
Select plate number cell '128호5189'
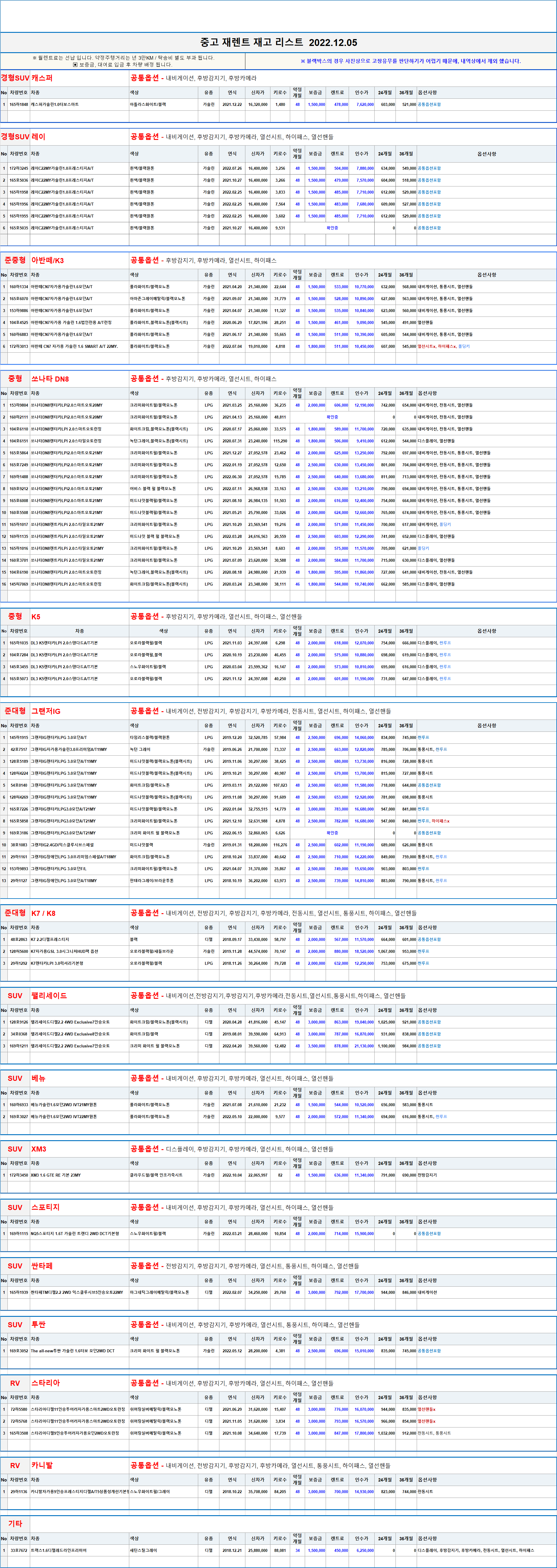tap(19, 762)
